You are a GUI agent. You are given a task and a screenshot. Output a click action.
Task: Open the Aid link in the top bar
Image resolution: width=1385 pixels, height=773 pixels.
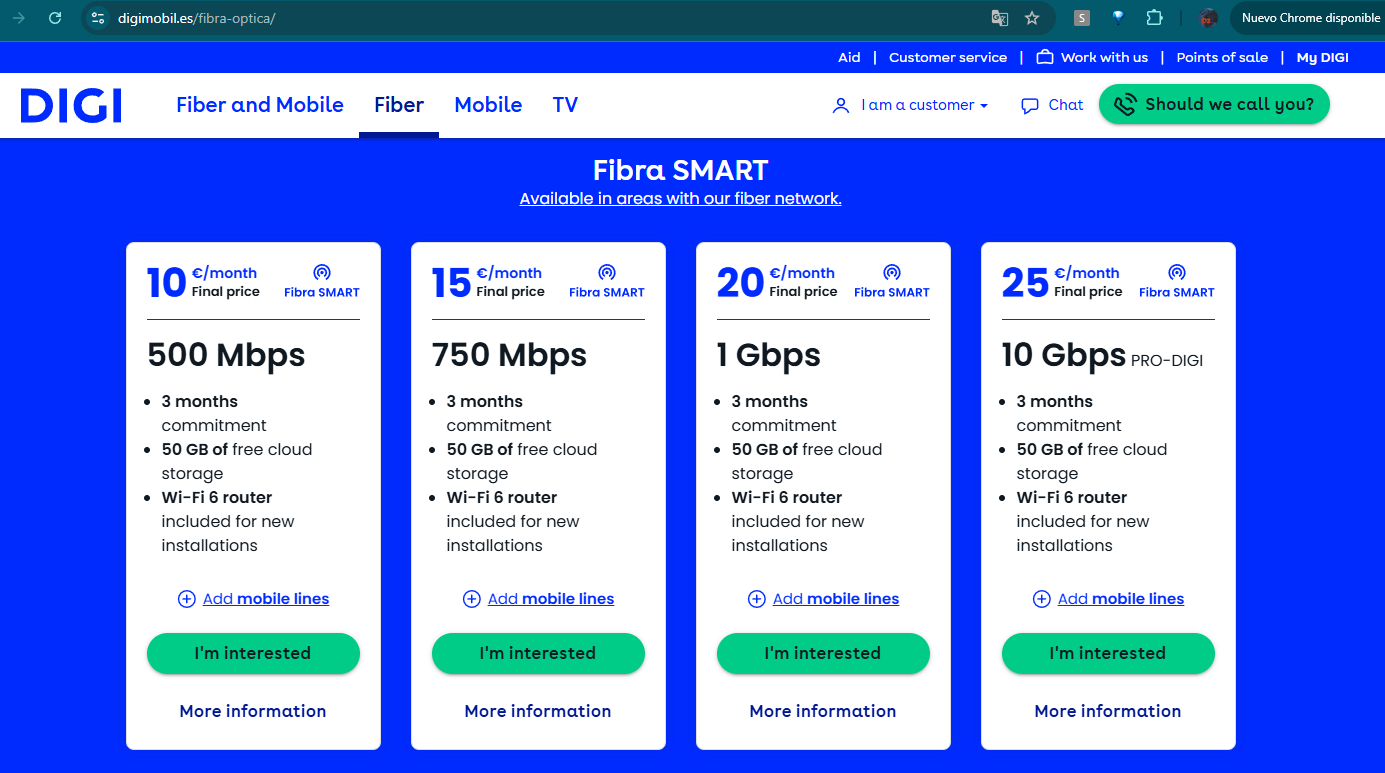point(849,57)
